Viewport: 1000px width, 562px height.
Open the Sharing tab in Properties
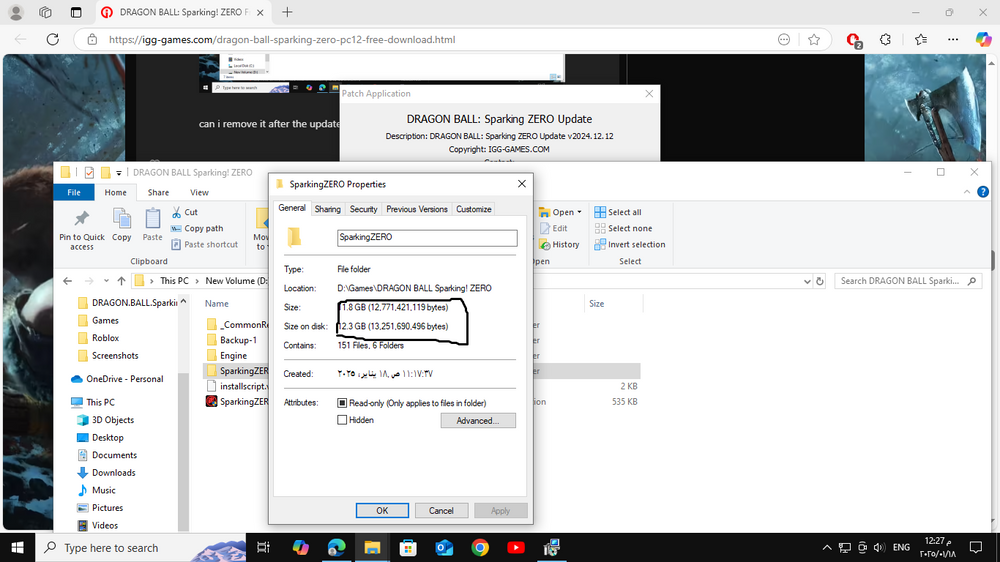click(327, 209)
